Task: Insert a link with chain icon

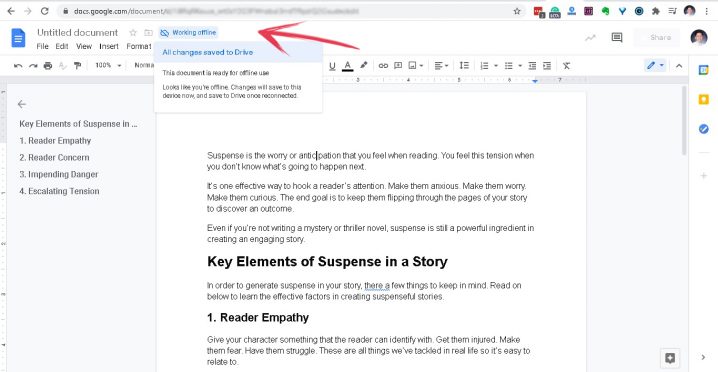Action: pos(383,66)
